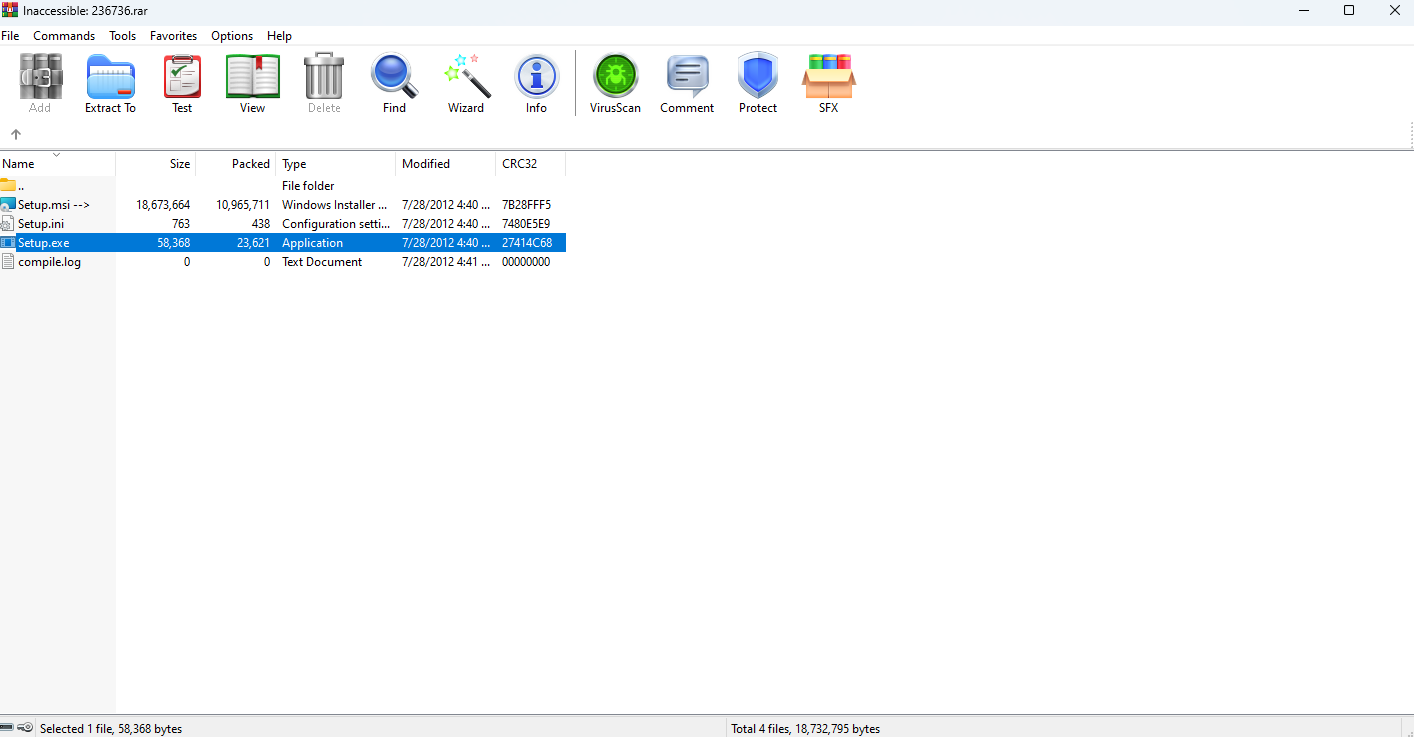Go up one folder level arrow
The image size is (1414, 737).
pos(16,134)
